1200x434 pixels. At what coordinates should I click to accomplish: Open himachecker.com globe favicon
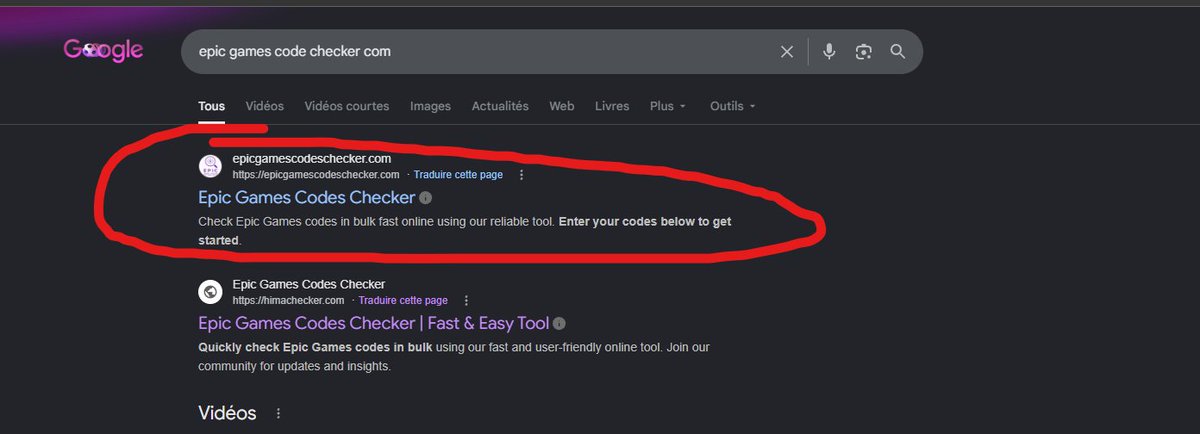tap(210, 291)
